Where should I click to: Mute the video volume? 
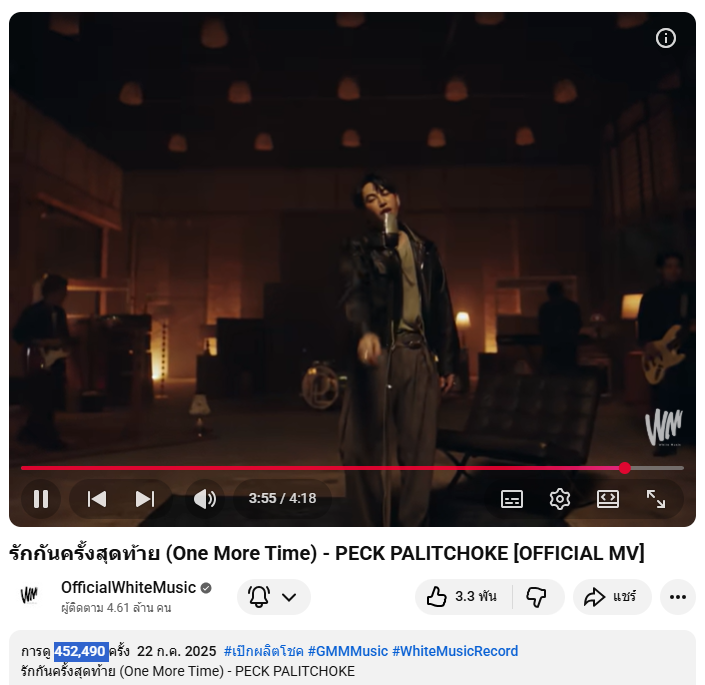coord(205,499)
